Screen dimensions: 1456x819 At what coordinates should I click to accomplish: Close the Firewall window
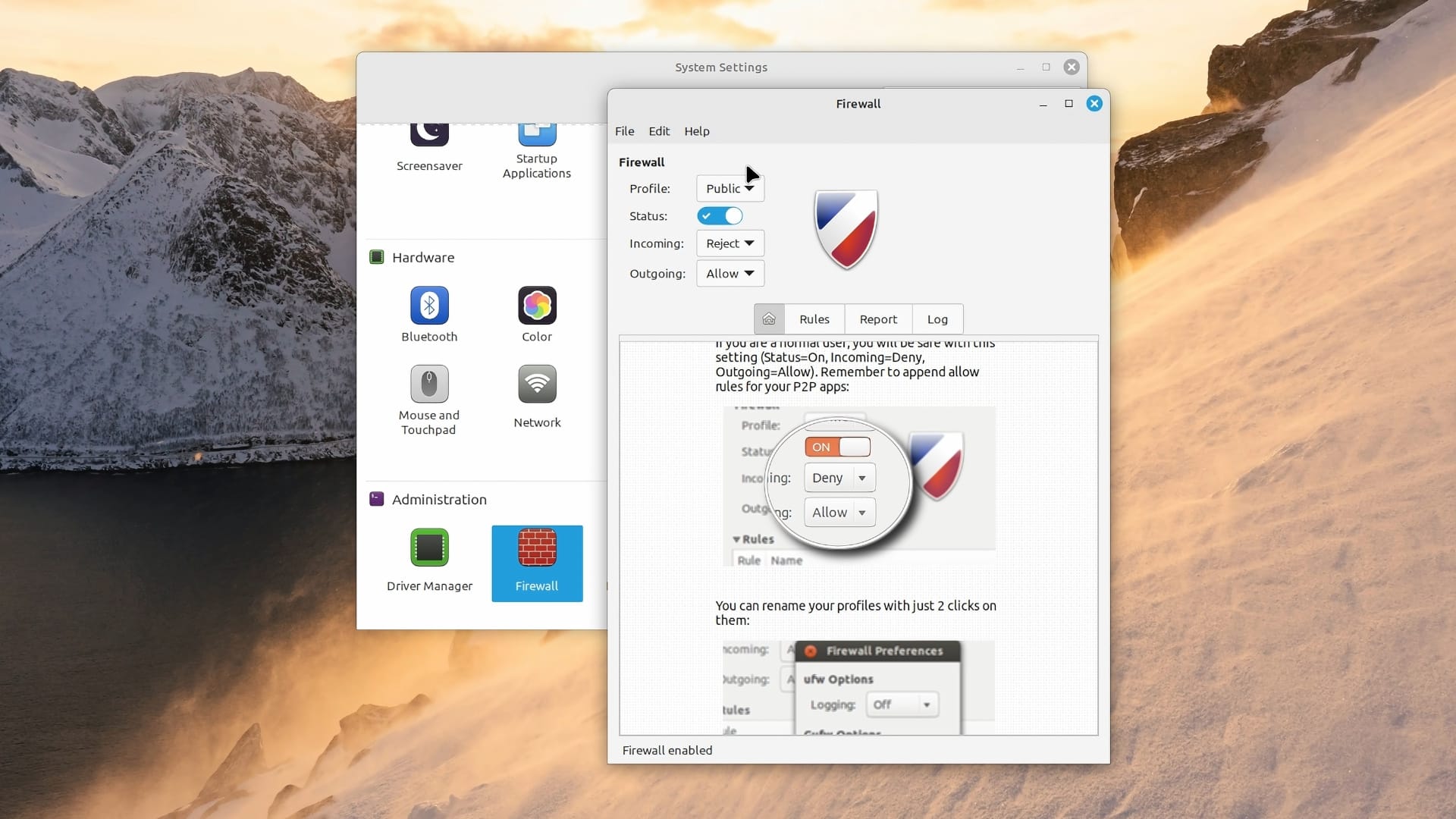tap(1094, 104)
